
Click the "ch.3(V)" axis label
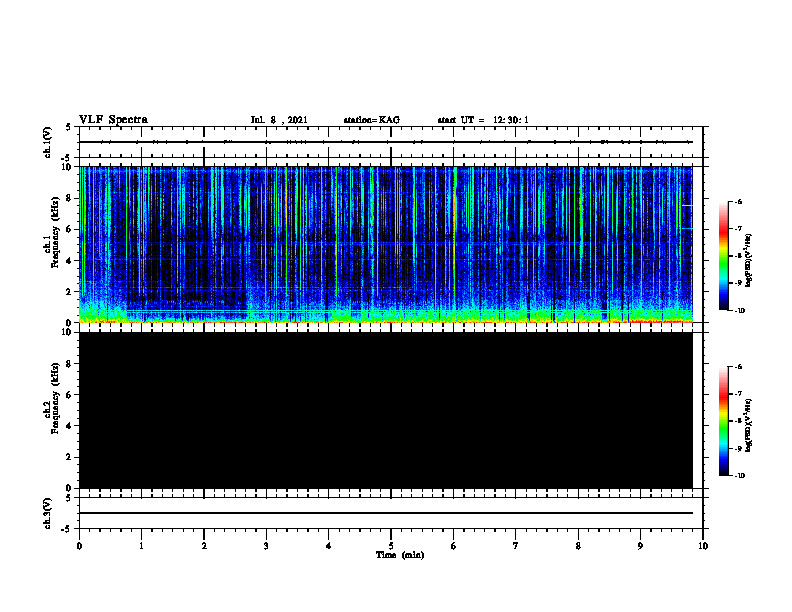click(47, 513)
